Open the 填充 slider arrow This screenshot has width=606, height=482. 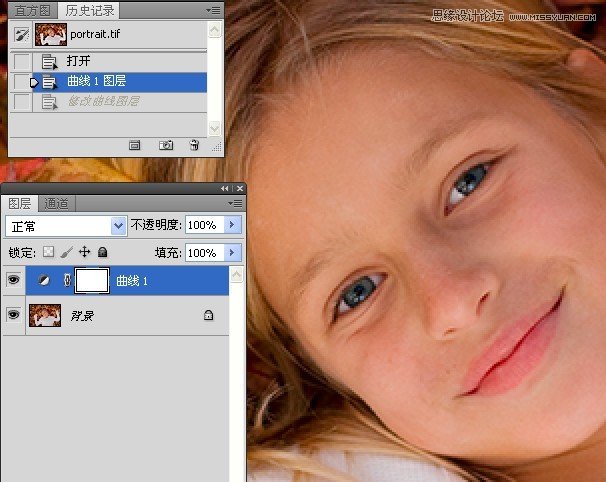click(233, 253)
